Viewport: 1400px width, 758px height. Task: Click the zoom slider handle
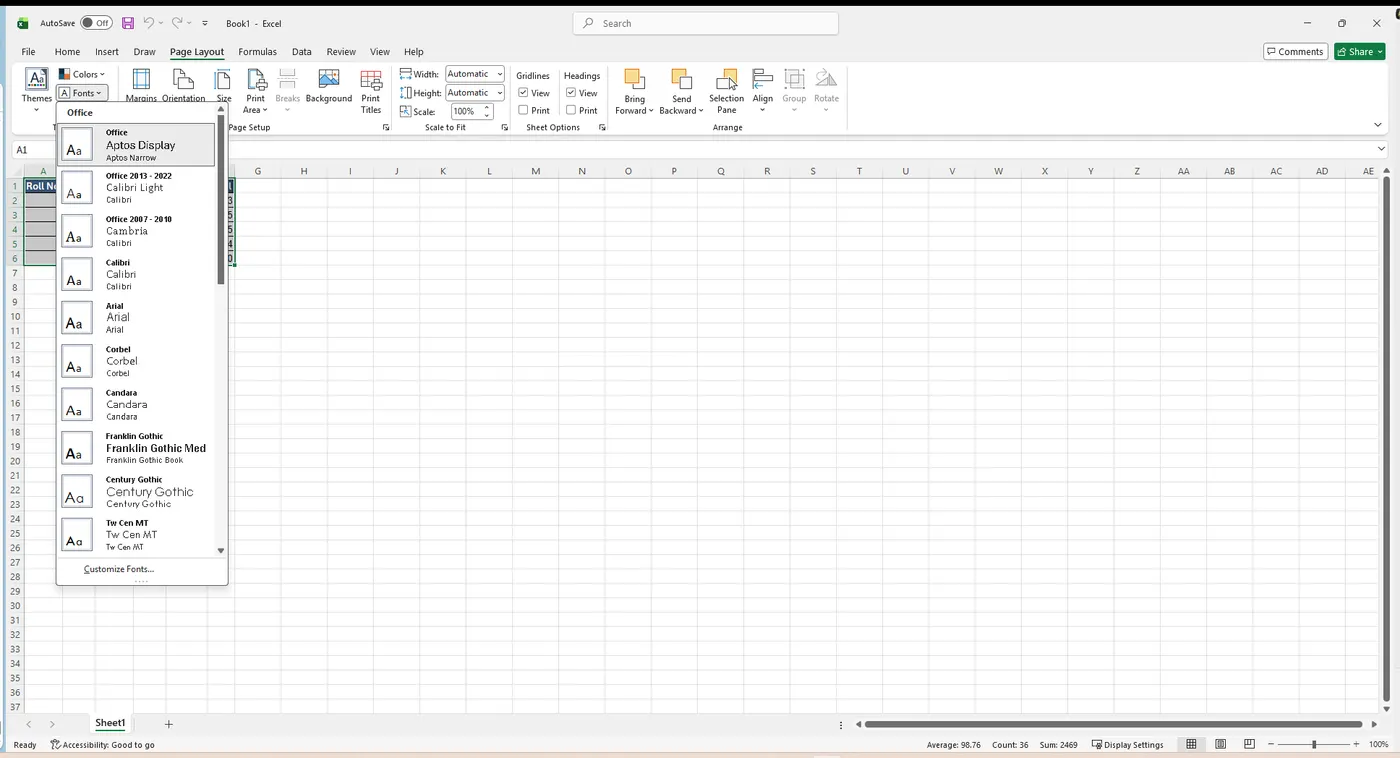1314,744
